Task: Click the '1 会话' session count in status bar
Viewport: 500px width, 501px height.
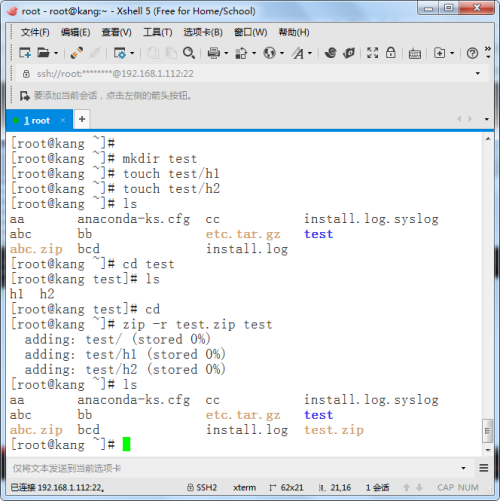Action: 377,488
